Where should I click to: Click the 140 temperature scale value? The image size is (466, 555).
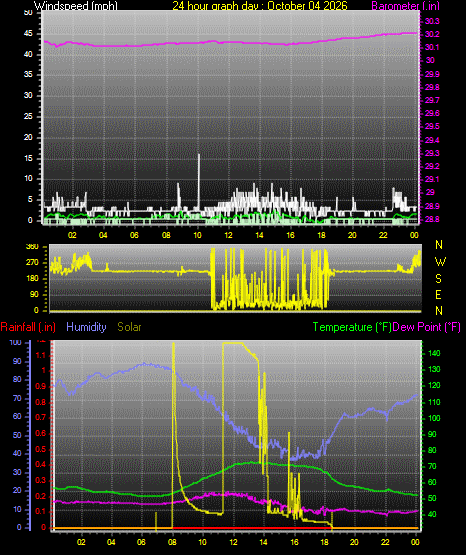click(434, 353)
